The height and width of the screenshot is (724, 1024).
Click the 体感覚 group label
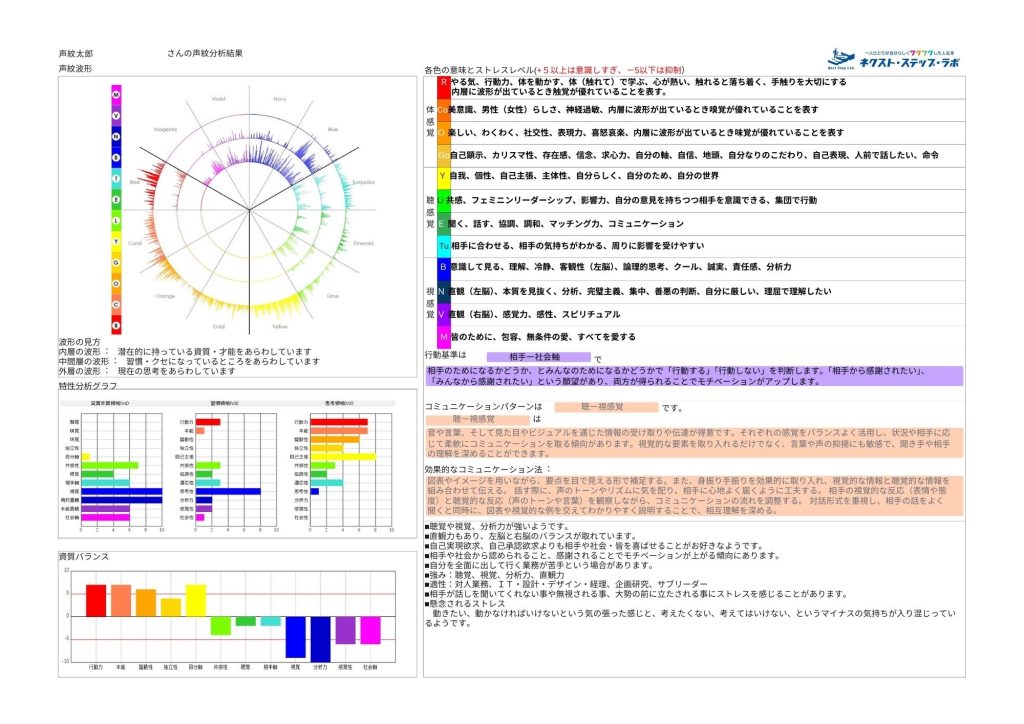pyautogui.click(x=430, y=121)
